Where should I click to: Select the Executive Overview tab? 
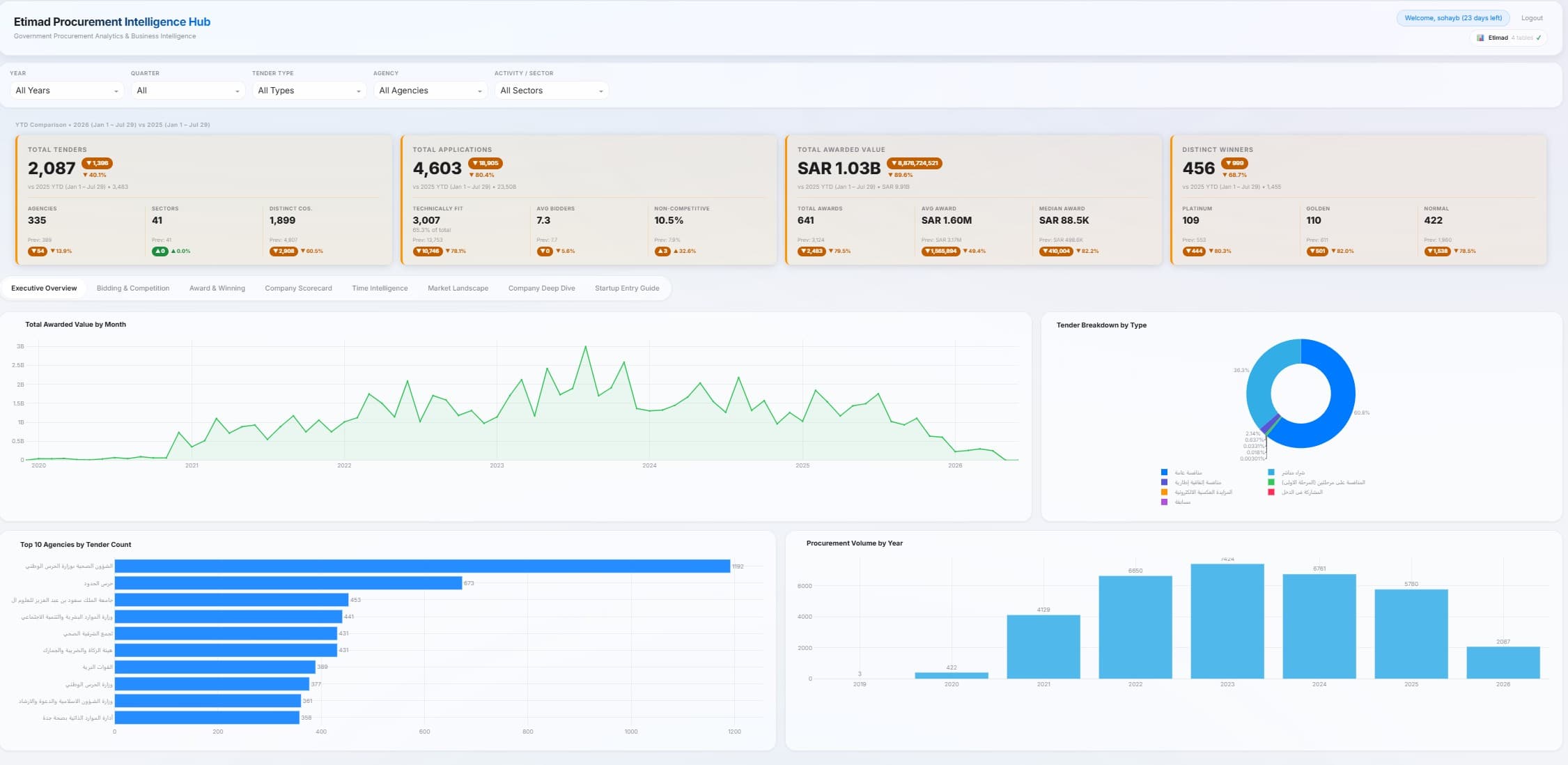(44, 288)
